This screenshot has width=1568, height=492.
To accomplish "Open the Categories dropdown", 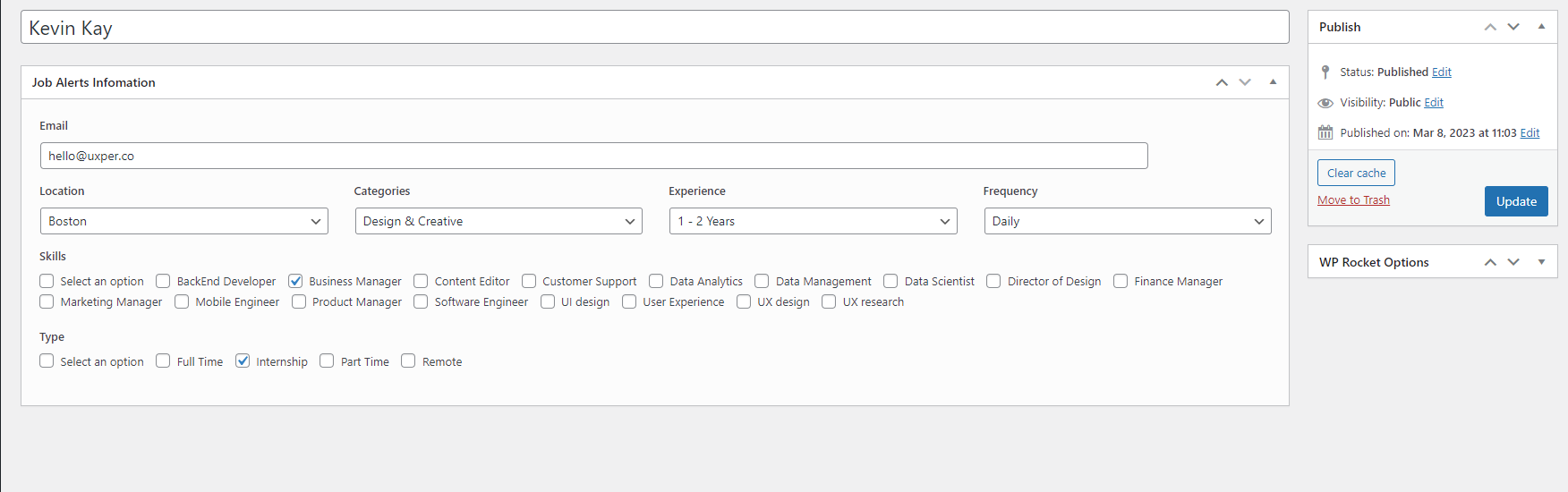I will [499, 221].
